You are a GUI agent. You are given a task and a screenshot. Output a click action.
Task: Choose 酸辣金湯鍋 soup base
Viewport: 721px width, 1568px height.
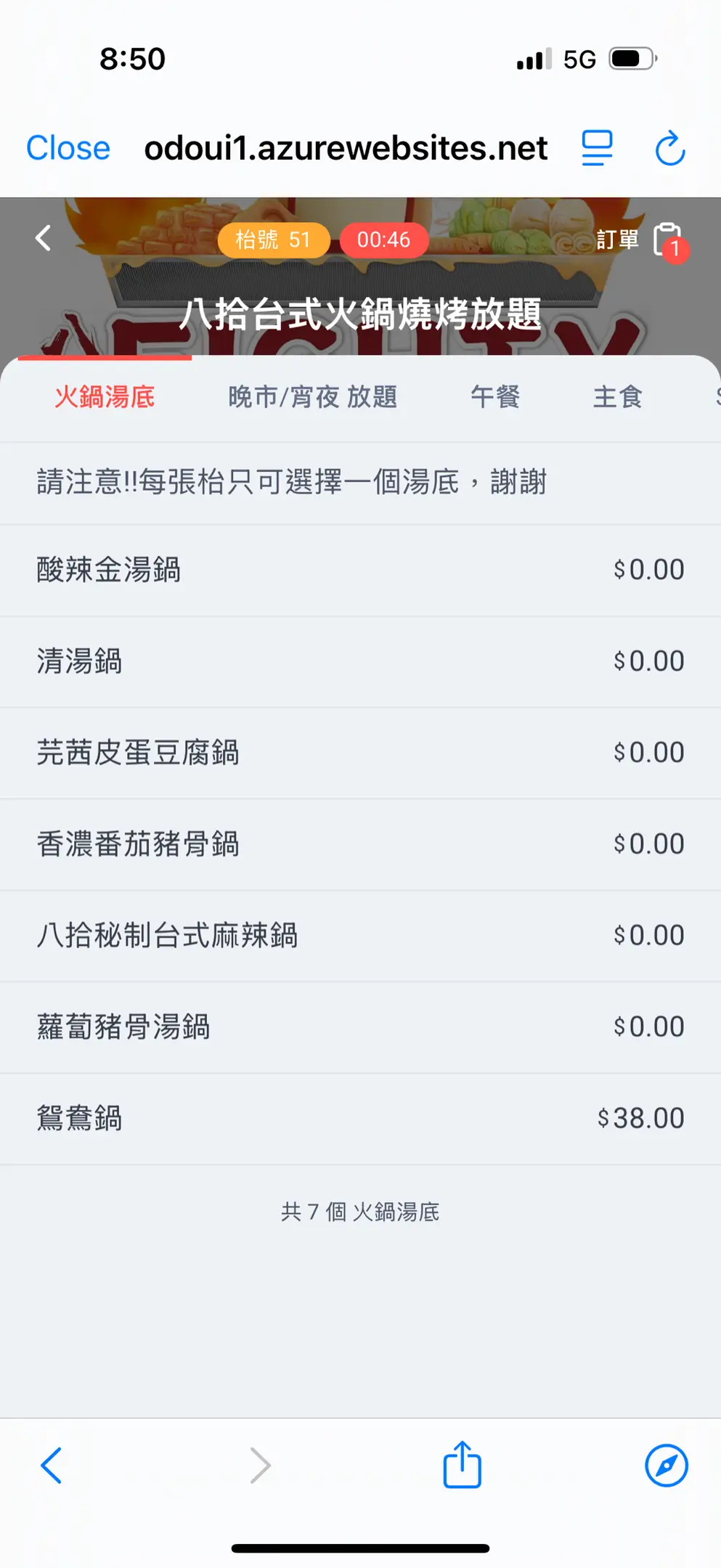(x=360, y=570)
